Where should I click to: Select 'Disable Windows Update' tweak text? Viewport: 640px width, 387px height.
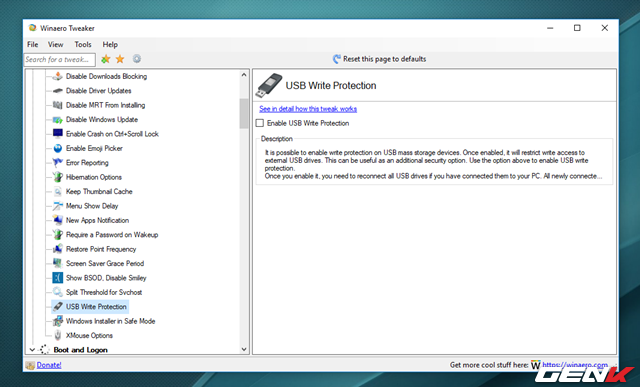click(x=102, y=120)
